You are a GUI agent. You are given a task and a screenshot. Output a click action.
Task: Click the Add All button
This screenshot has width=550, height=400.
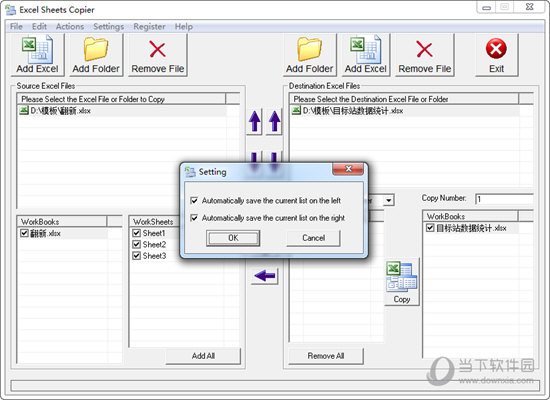pos(203,356)
